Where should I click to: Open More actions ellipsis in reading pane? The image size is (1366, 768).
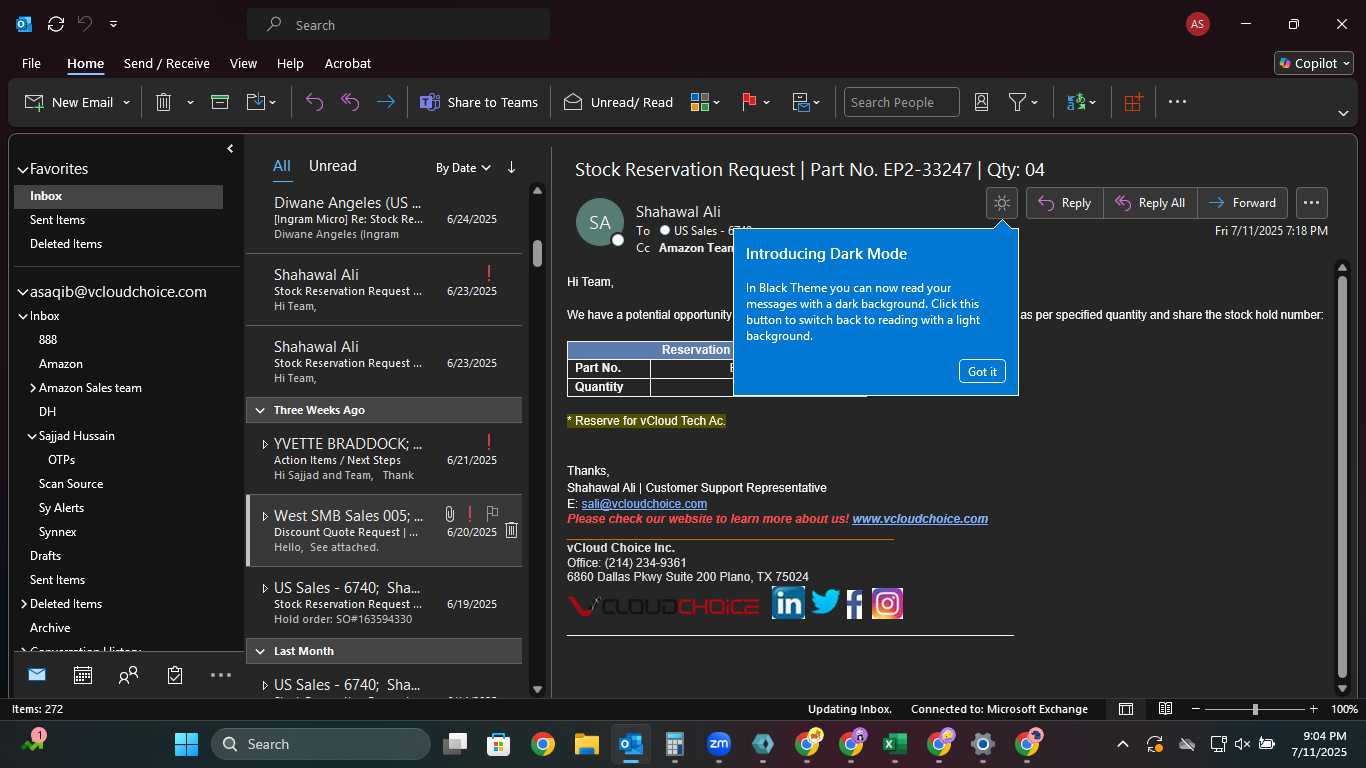pos(1311,203)
